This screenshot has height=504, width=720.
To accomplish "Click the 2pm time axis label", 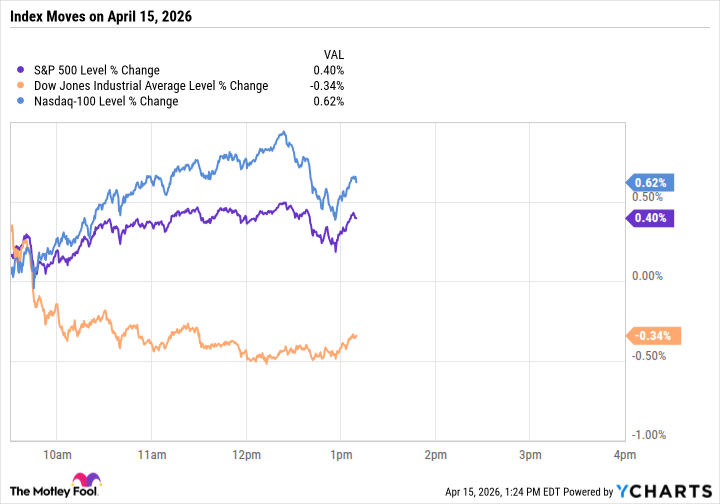I will coord(434,455).
